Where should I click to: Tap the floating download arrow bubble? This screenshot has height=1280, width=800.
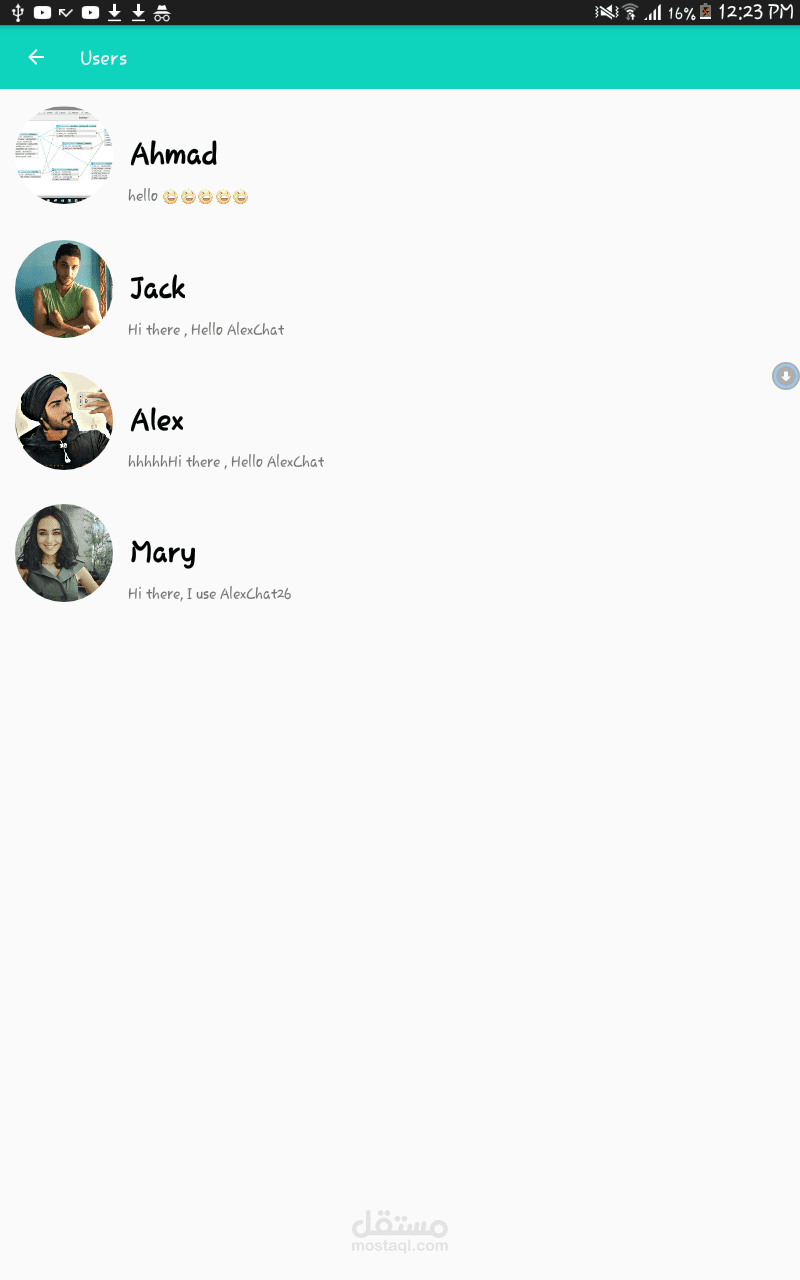(x=786, y=376)
